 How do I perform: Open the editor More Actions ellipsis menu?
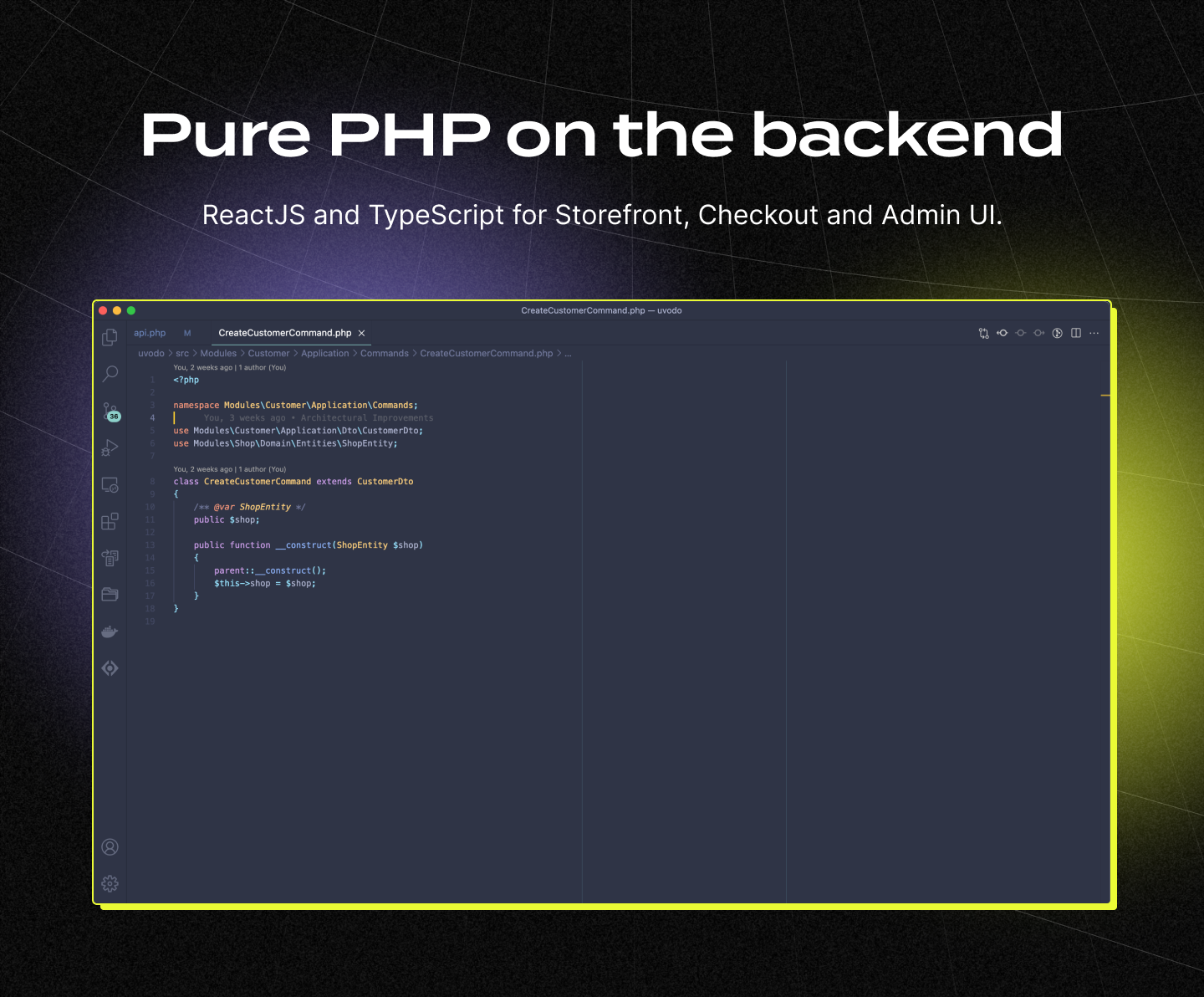coord(1094,333)
